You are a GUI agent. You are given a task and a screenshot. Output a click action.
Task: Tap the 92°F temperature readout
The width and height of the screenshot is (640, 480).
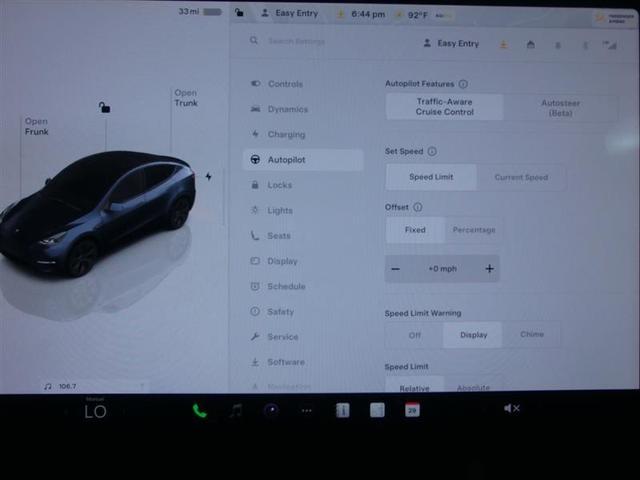[418, 15]
